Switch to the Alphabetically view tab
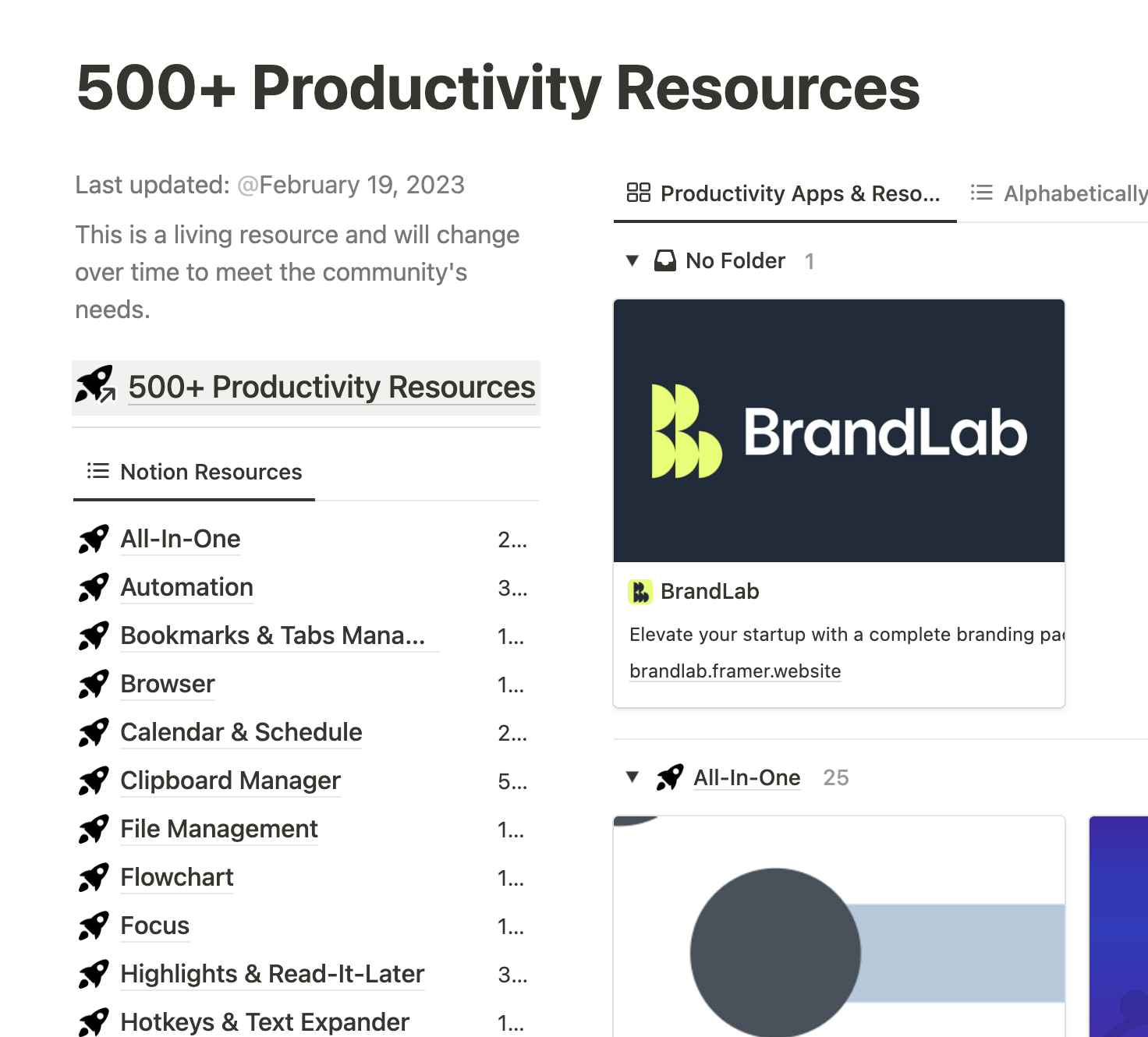The width and height of the screenshot is (1148, 1037). click(1061, 193)
